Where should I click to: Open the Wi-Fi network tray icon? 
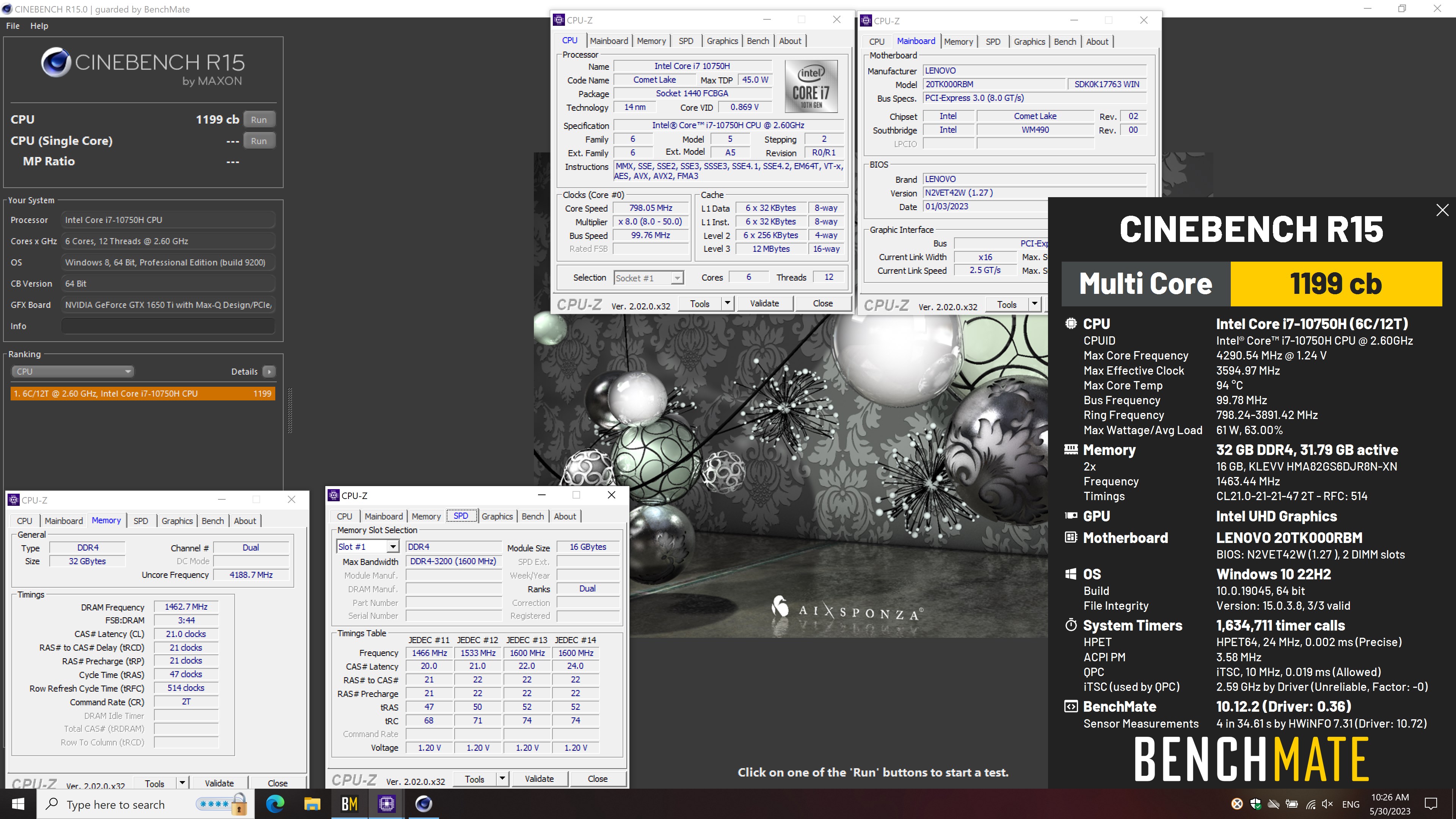[x=1310, y=804]
